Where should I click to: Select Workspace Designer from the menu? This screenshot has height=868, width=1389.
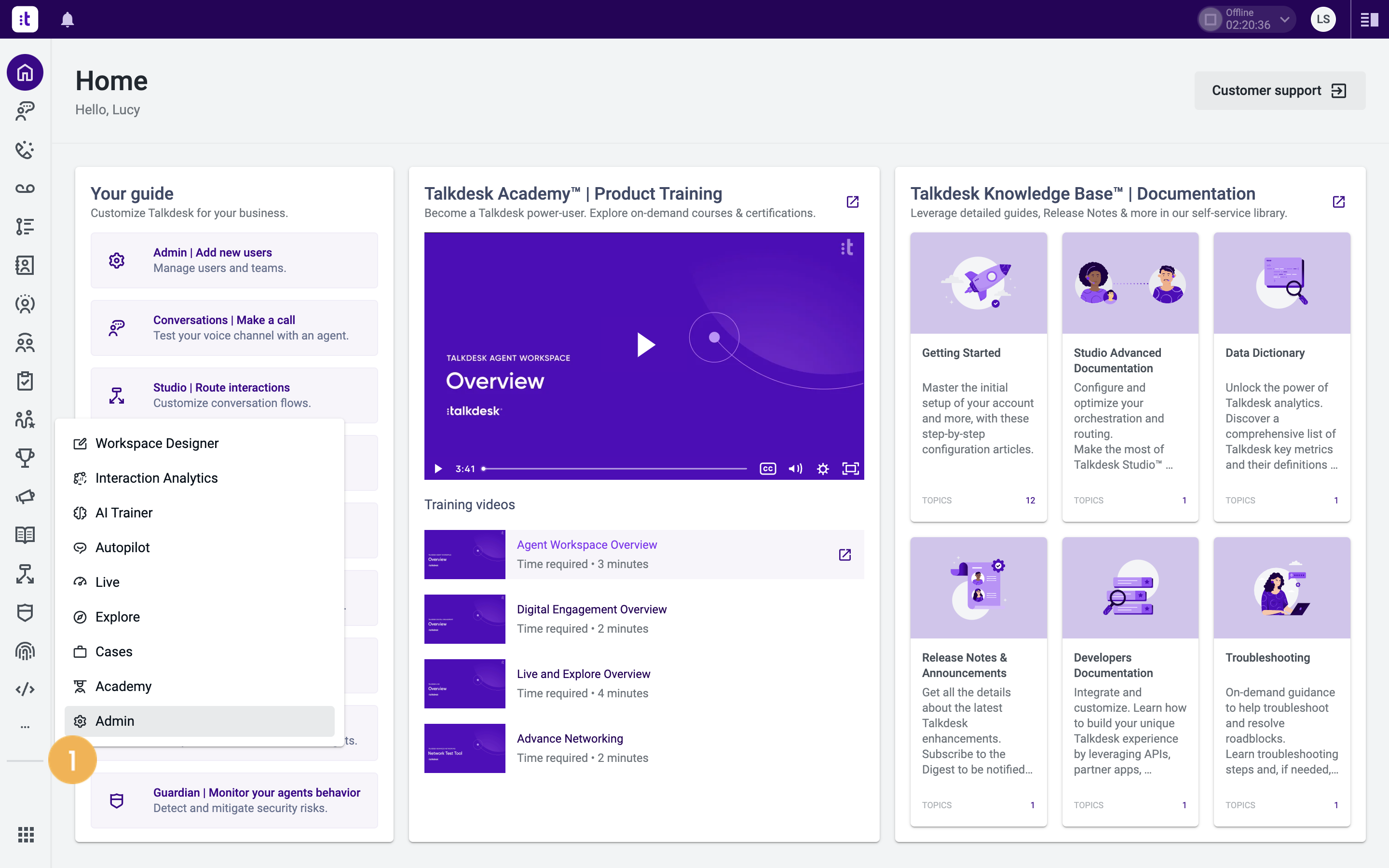(x=199, y=443)
